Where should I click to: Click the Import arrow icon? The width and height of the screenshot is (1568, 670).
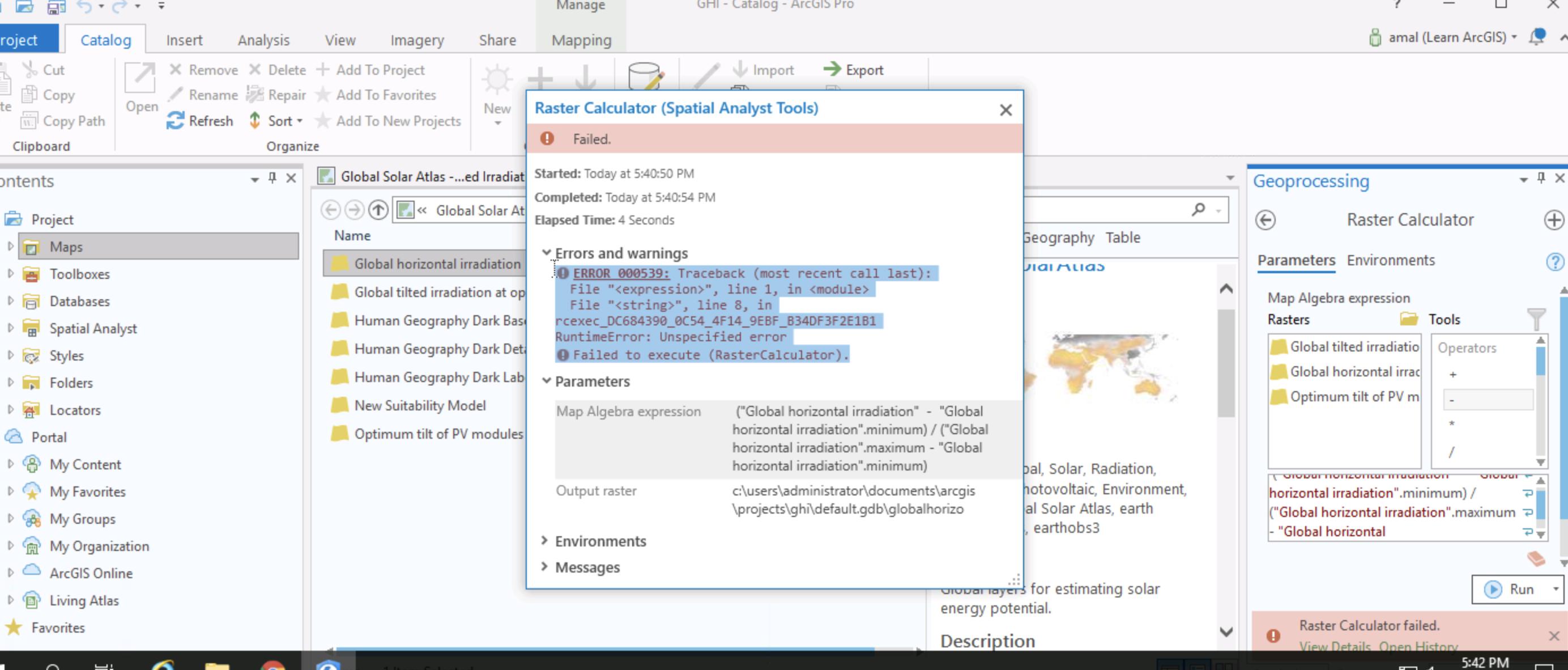pyautogui.click(x=740, y=68)
